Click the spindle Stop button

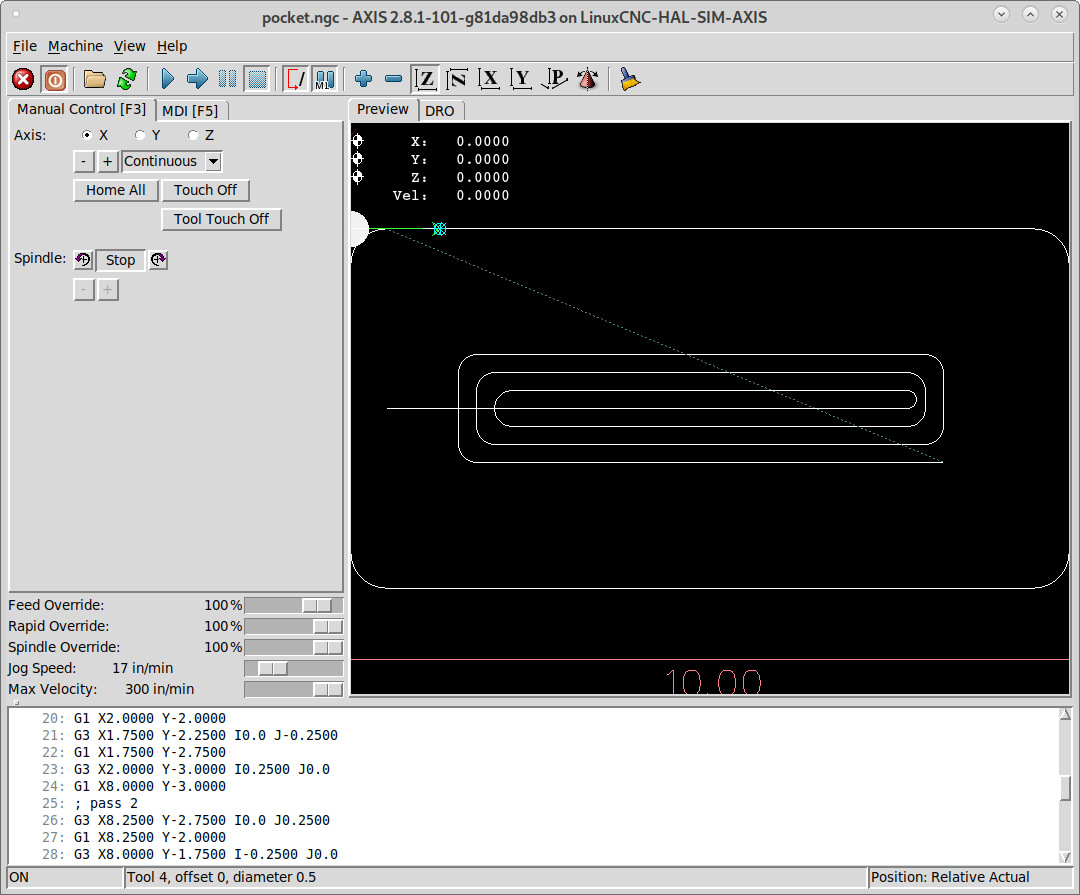(121, 260)
